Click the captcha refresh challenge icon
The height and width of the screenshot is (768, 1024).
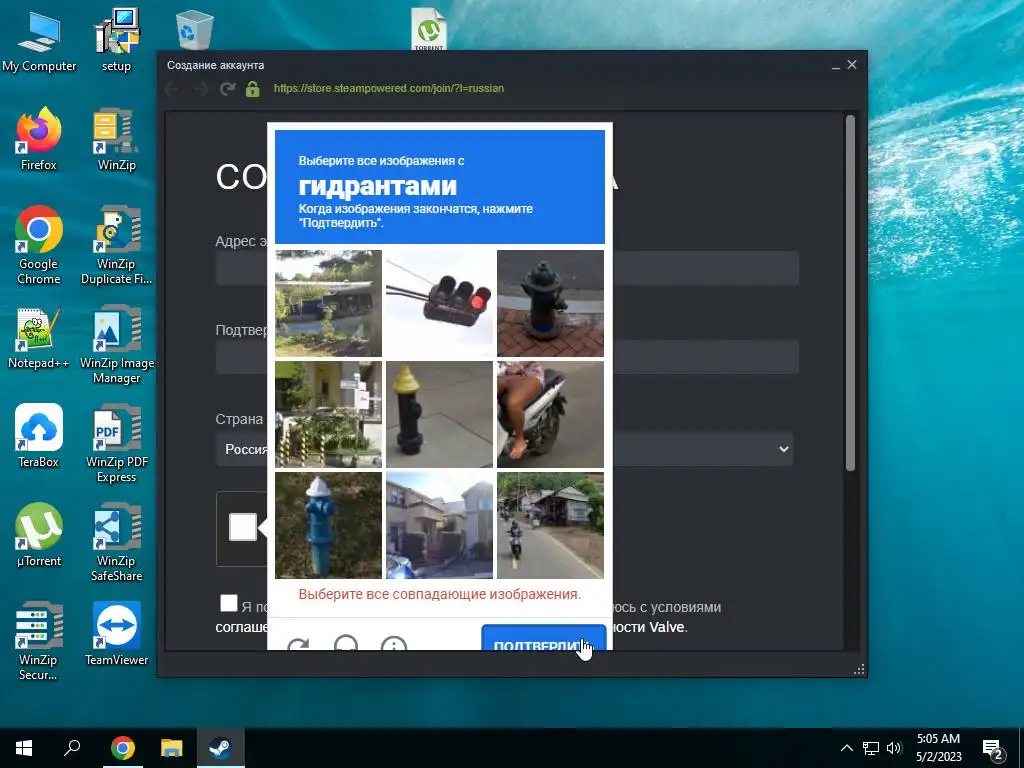tap(298, 644)
